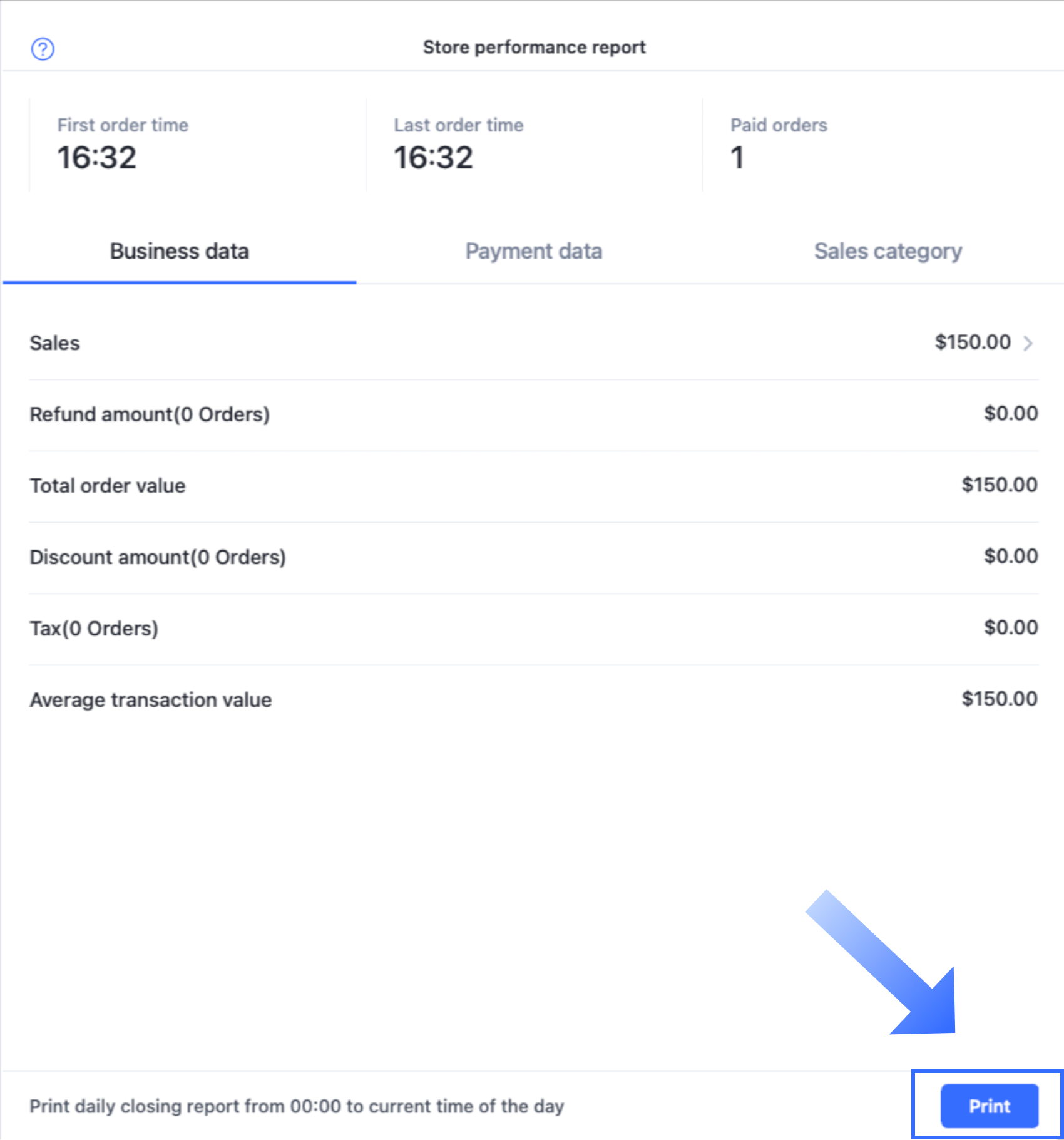Open the Sales category tab

point(888,251)
